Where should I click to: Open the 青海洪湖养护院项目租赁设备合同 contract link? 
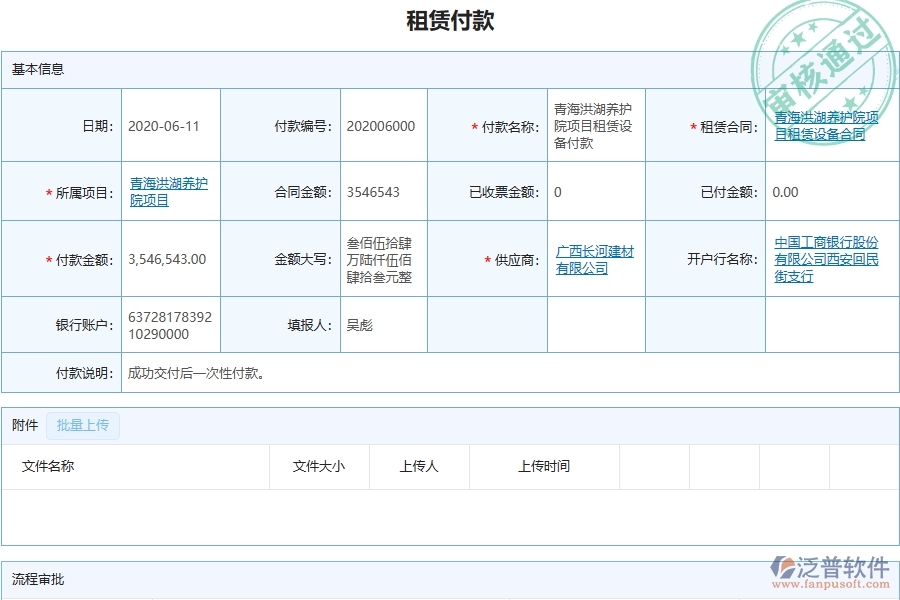pyautogui.click(x=824, y=125)
